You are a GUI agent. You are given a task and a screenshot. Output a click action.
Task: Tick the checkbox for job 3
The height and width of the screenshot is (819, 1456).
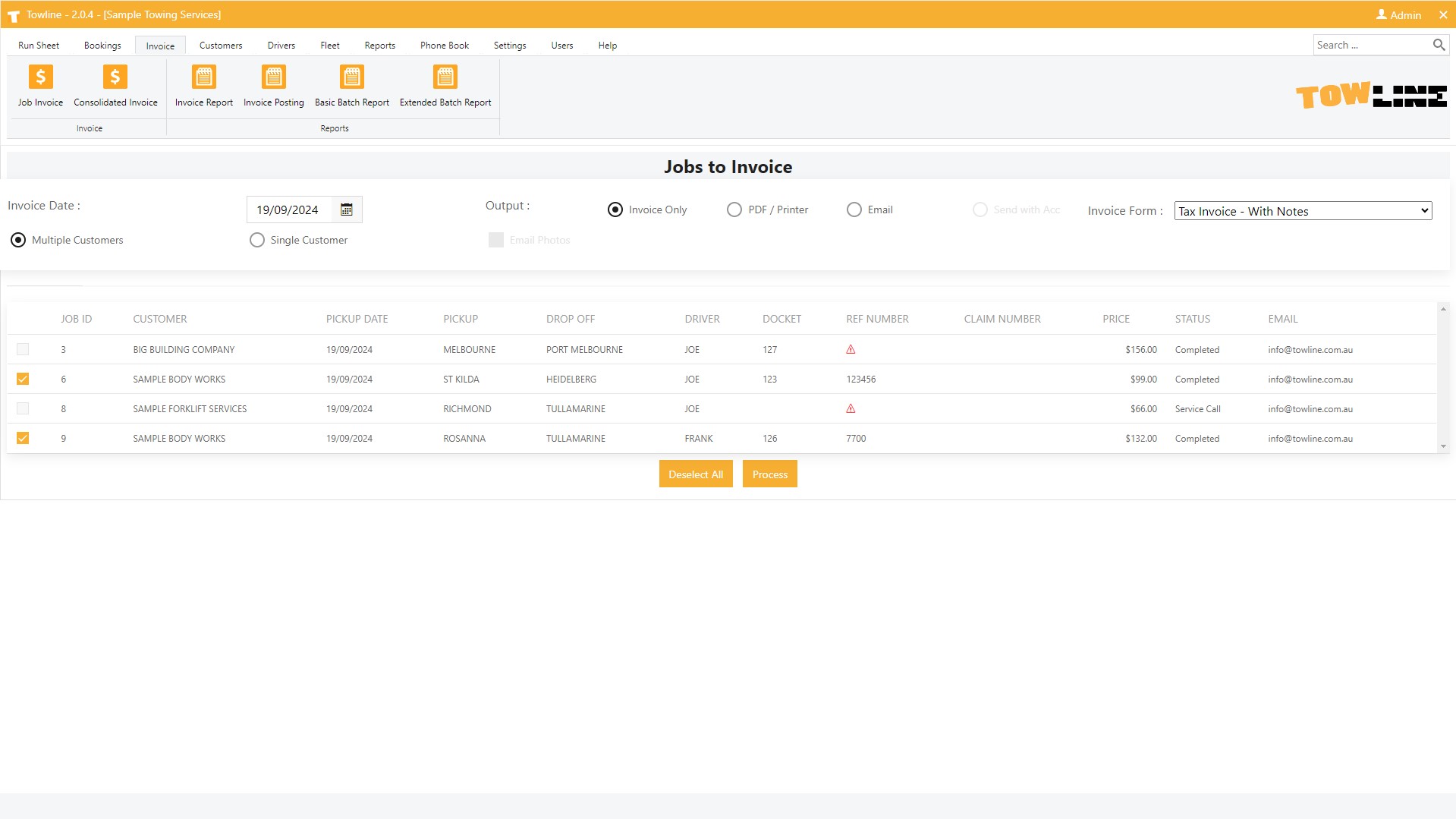23,350
